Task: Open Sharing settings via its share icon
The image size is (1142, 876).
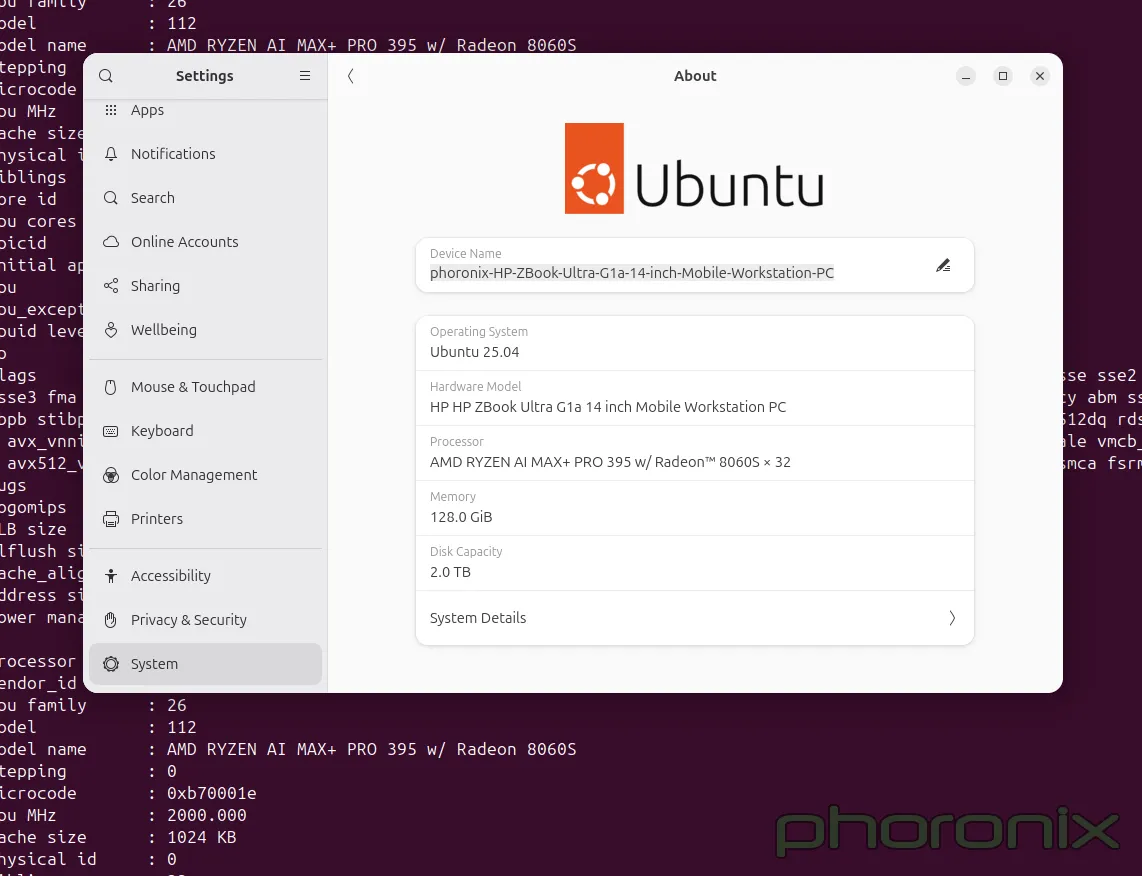Action: tap(110, 286)
